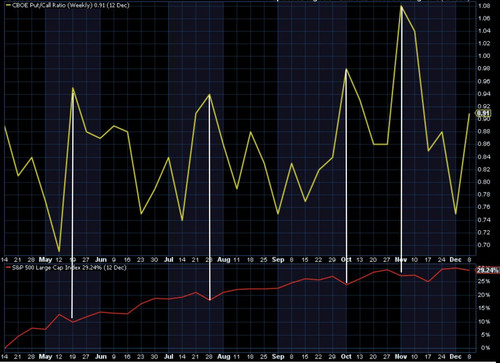Click the 1.08 value on the ratio axis
The width and height of the screenshot is (500, 363).
point(484,6)
